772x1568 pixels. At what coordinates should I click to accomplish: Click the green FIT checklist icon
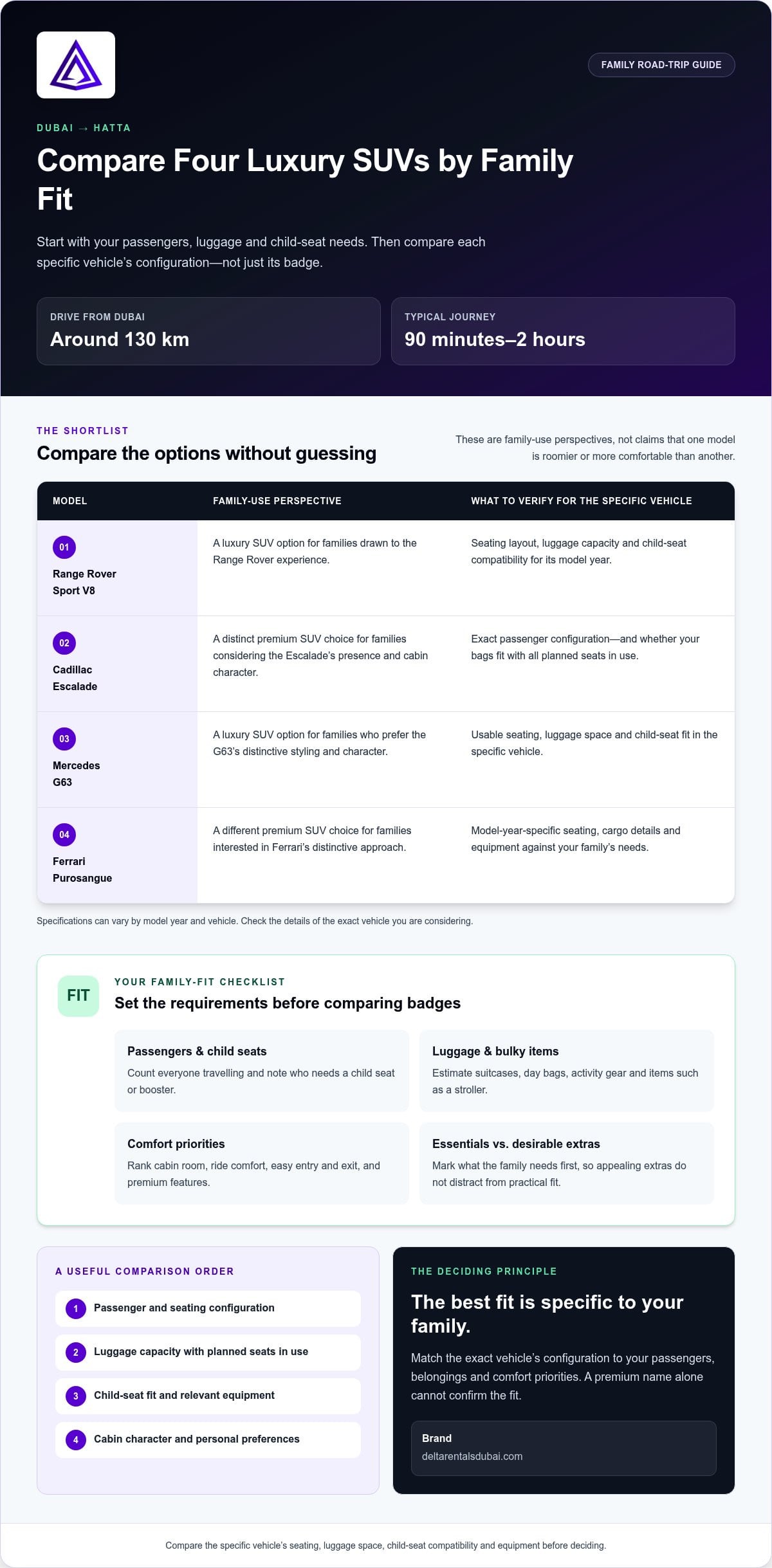coord(78,996)
